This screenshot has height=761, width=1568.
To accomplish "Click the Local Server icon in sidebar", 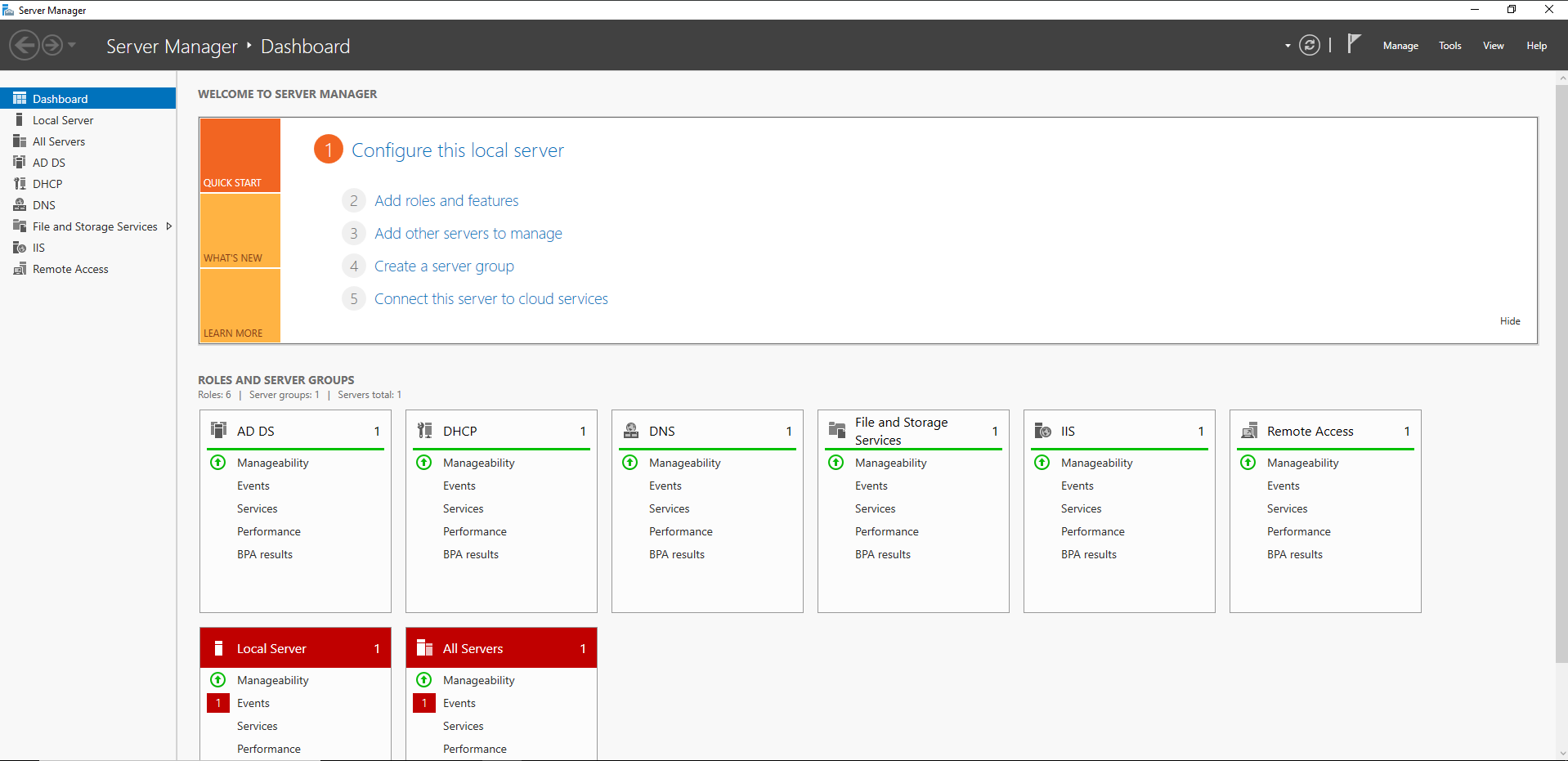I will (x=20, y=119).
